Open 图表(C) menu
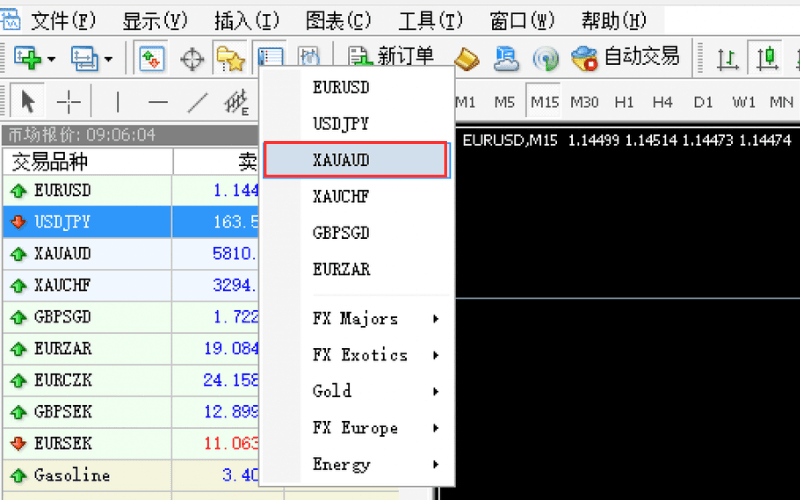Image resolution: width=800 pixels, height=500 pixels. tap(338, 21)
